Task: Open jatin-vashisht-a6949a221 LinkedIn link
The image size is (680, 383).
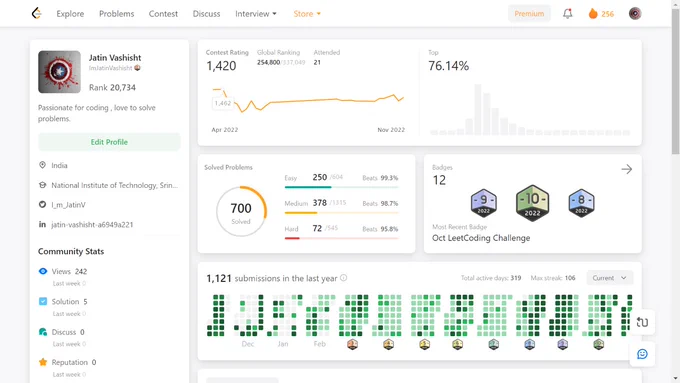Action: pyautogui.click(x=92, y=225)
